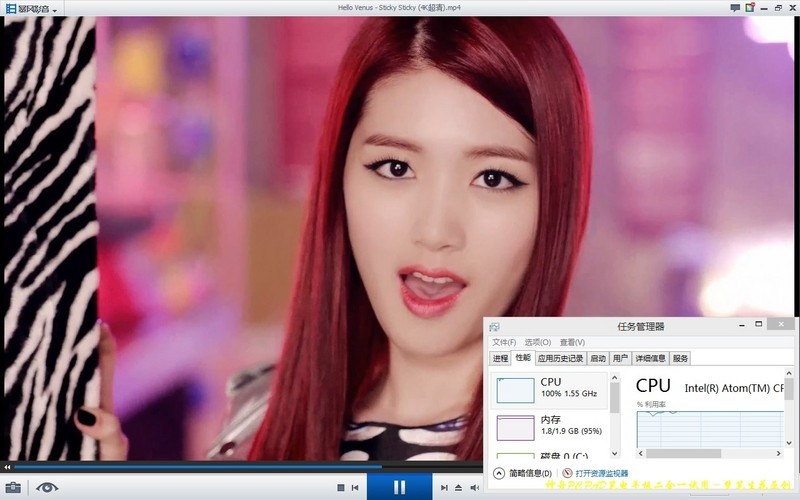Minimize the Task Manager window
Image resolution: width=800 pixels, height=500 pixels.
coord(741,324)
